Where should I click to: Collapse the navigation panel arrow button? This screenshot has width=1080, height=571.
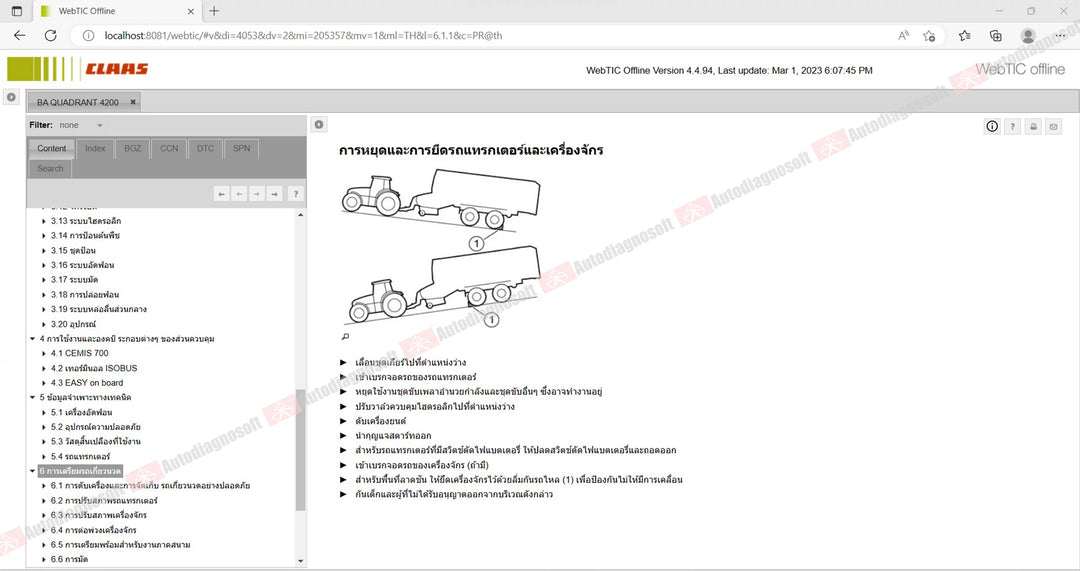point(319,125)
